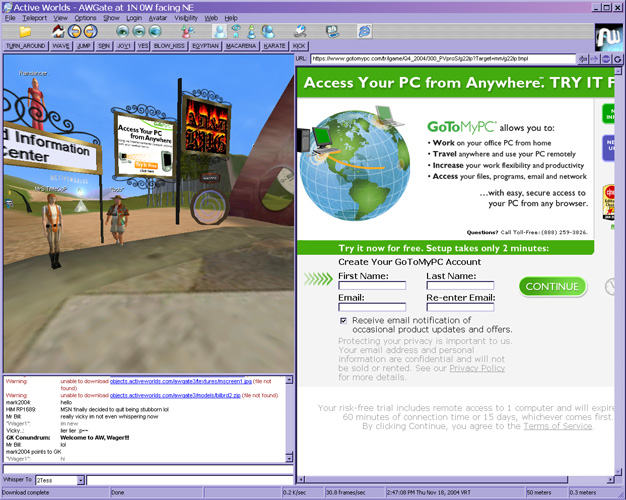Viewport: 626px width, 500px height.
Task: Select the first eye view icon
Action: (123, 31)
